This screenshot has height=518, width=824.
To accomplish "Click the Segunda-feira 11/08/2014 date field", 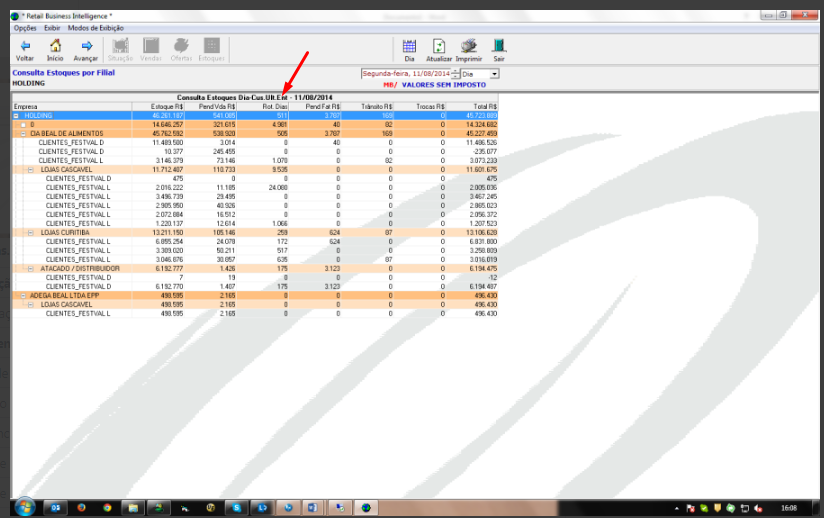I will 406,74.
